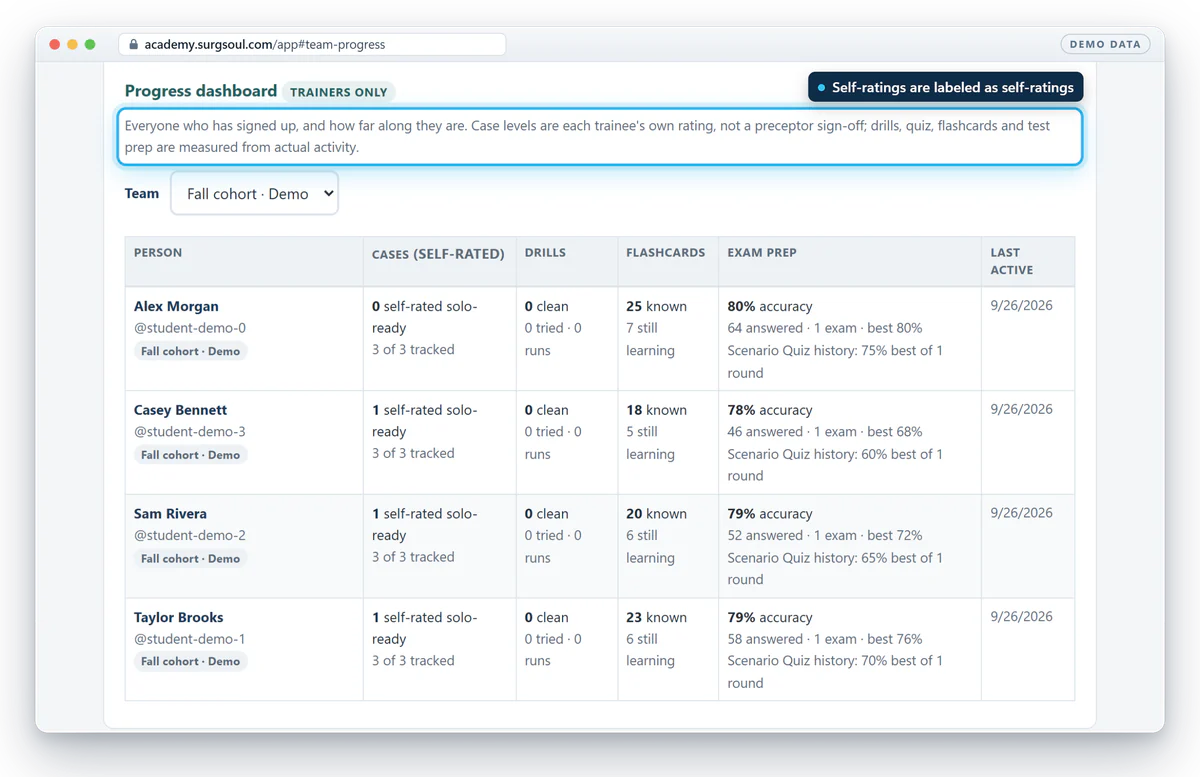Click '52 answered · 1 exam · best 72%' text
1200x777 pixels.
pos(825,535)
